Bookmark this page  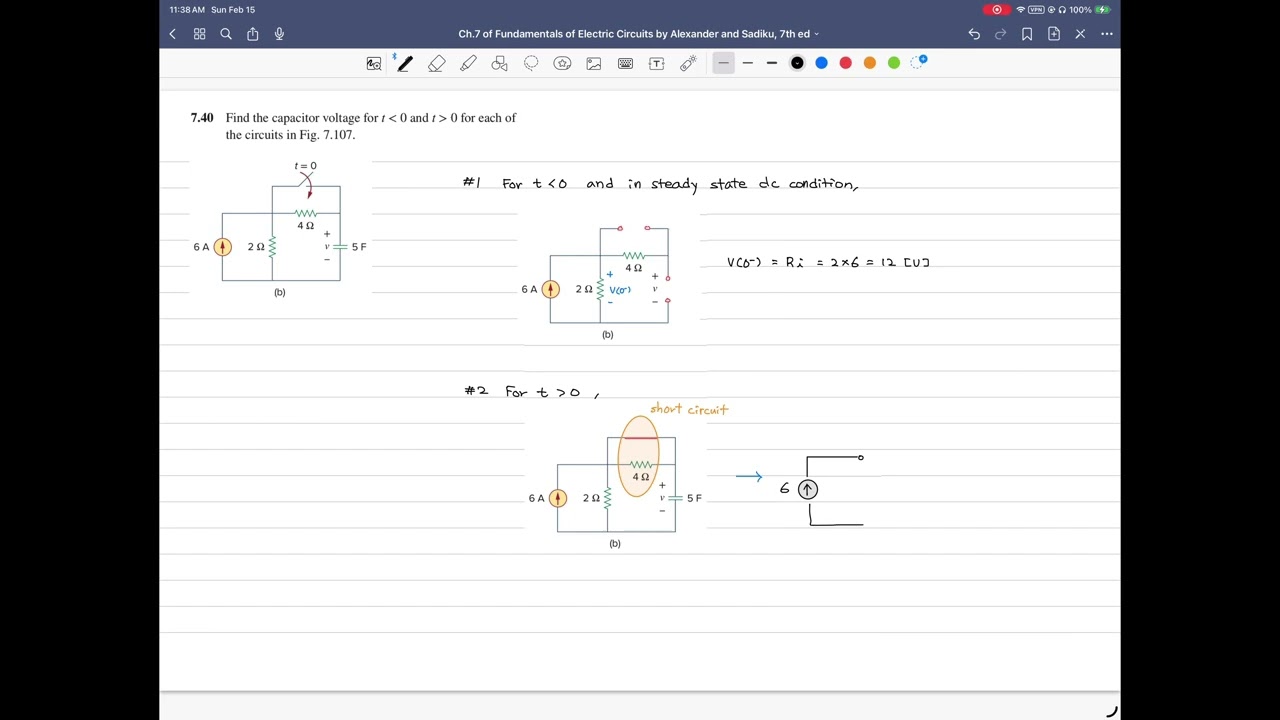[x=1027, y=34]
